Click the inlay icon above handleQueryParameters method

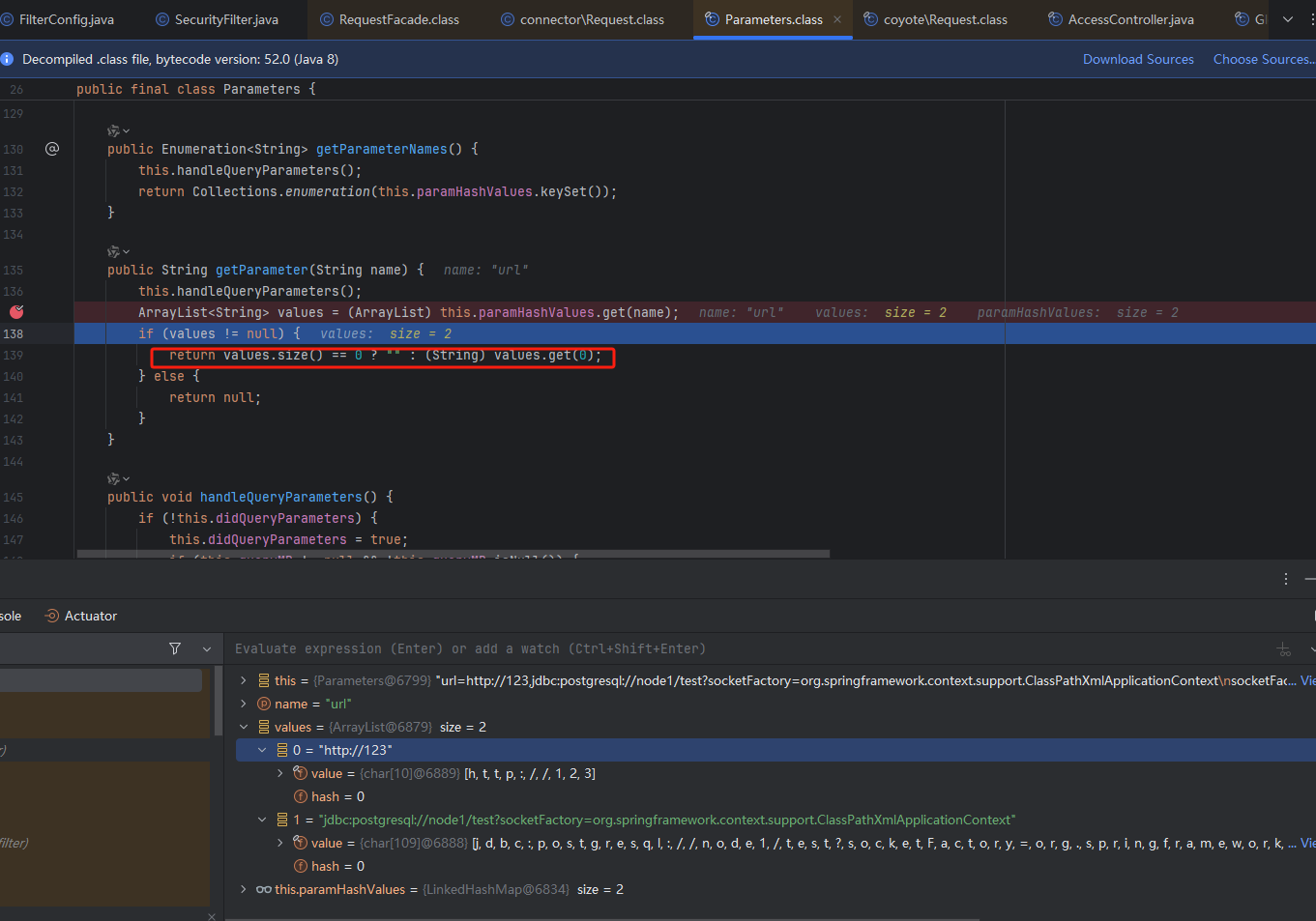(x=118, y=478)
